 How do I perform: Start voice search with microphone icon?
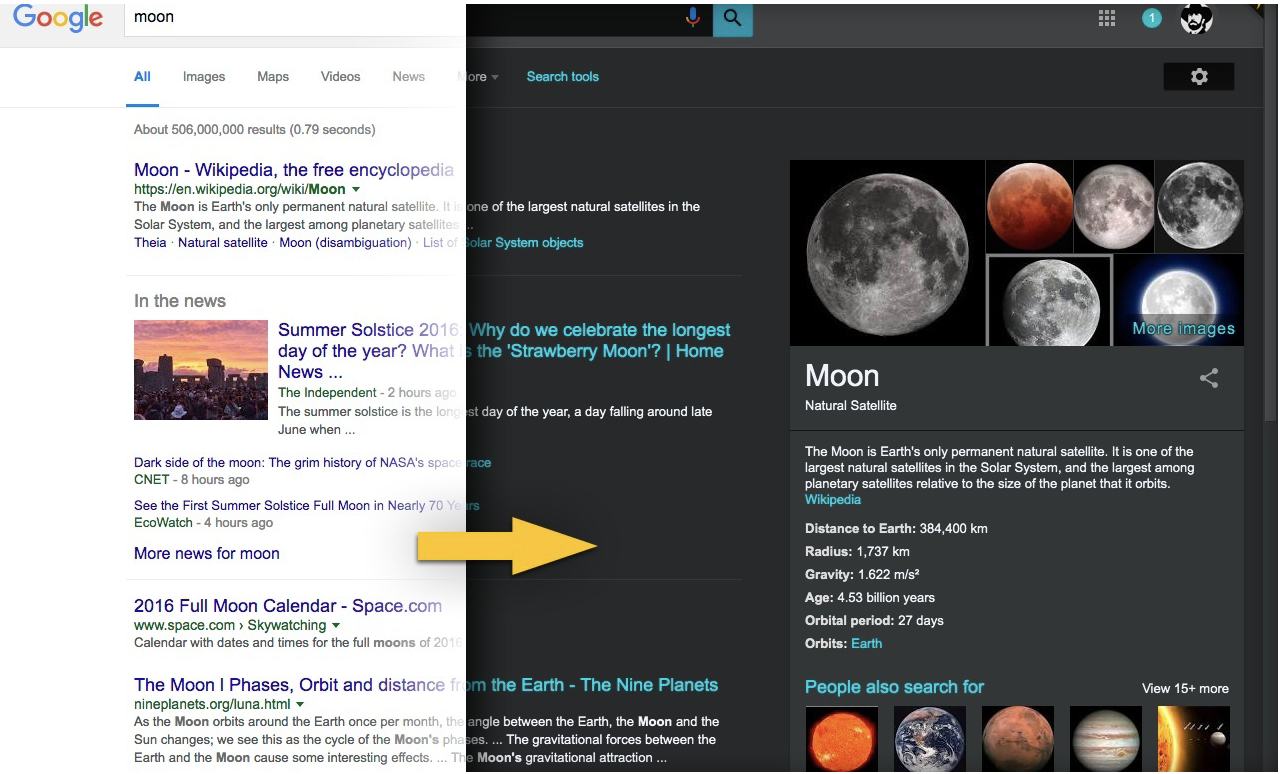pyautogui.click(x=692, y=17)
